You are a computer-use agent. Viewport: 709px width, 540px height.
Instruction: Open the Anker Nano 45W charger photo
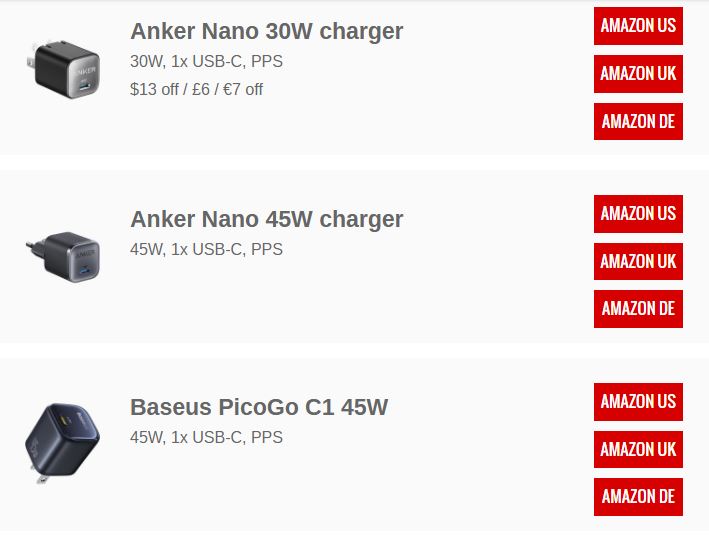tap(63, 258)
